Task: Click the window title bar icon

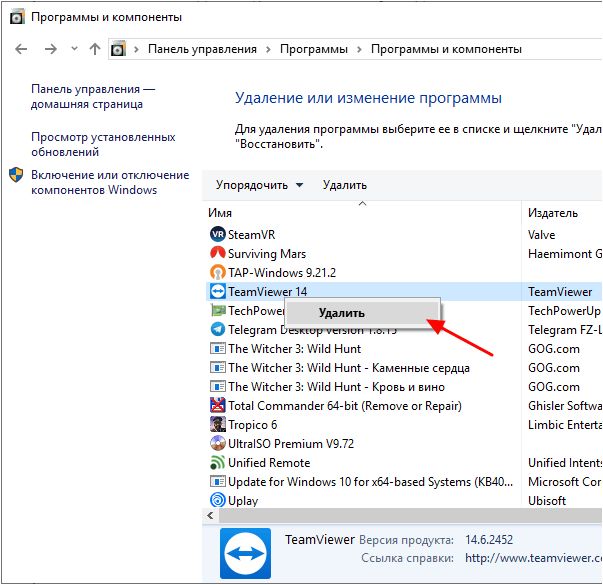Action: click(17, 17)
